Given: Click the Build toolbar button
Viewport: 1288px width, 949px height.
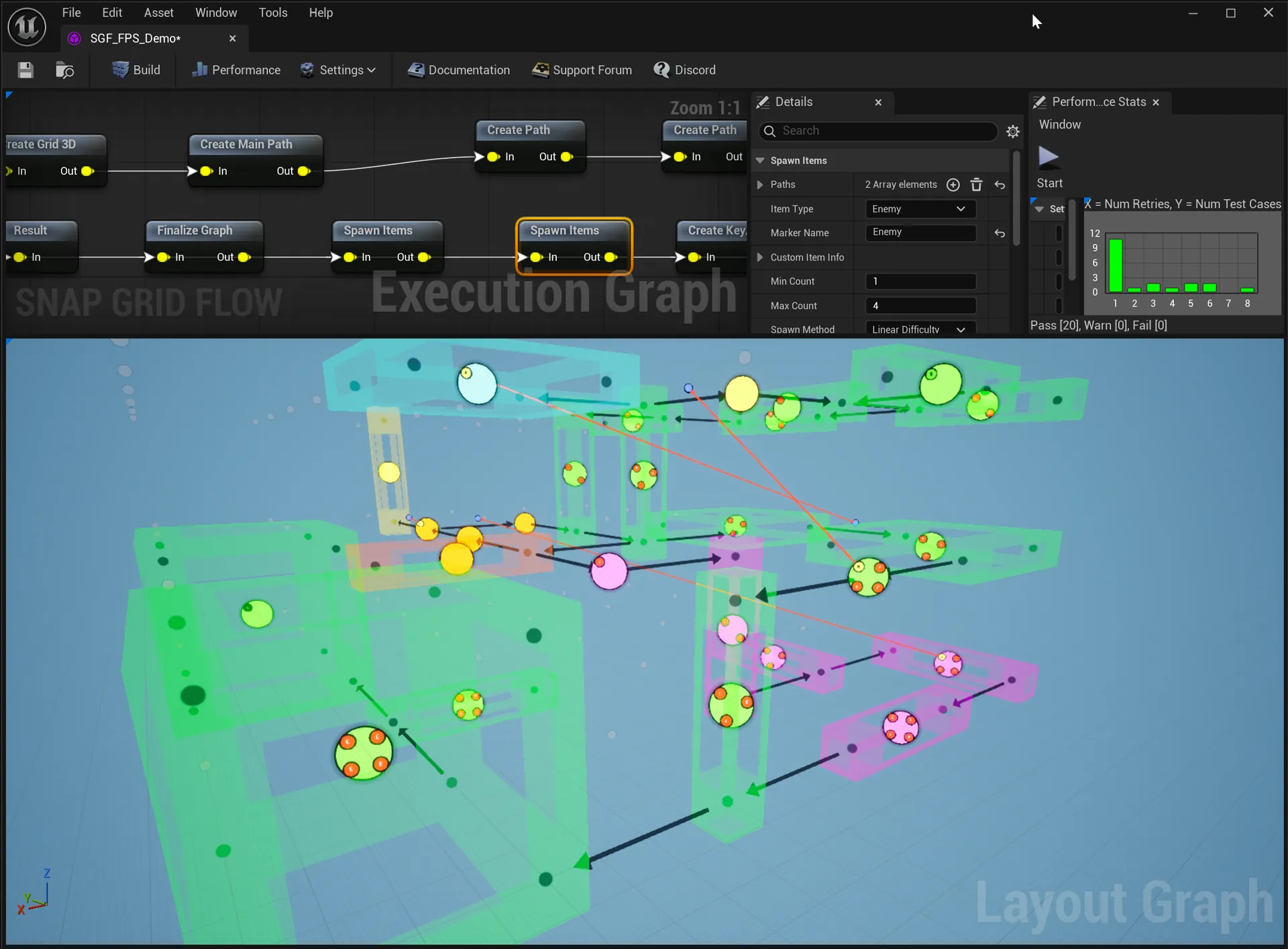Looking at the screenshot, I should point(136,70).
